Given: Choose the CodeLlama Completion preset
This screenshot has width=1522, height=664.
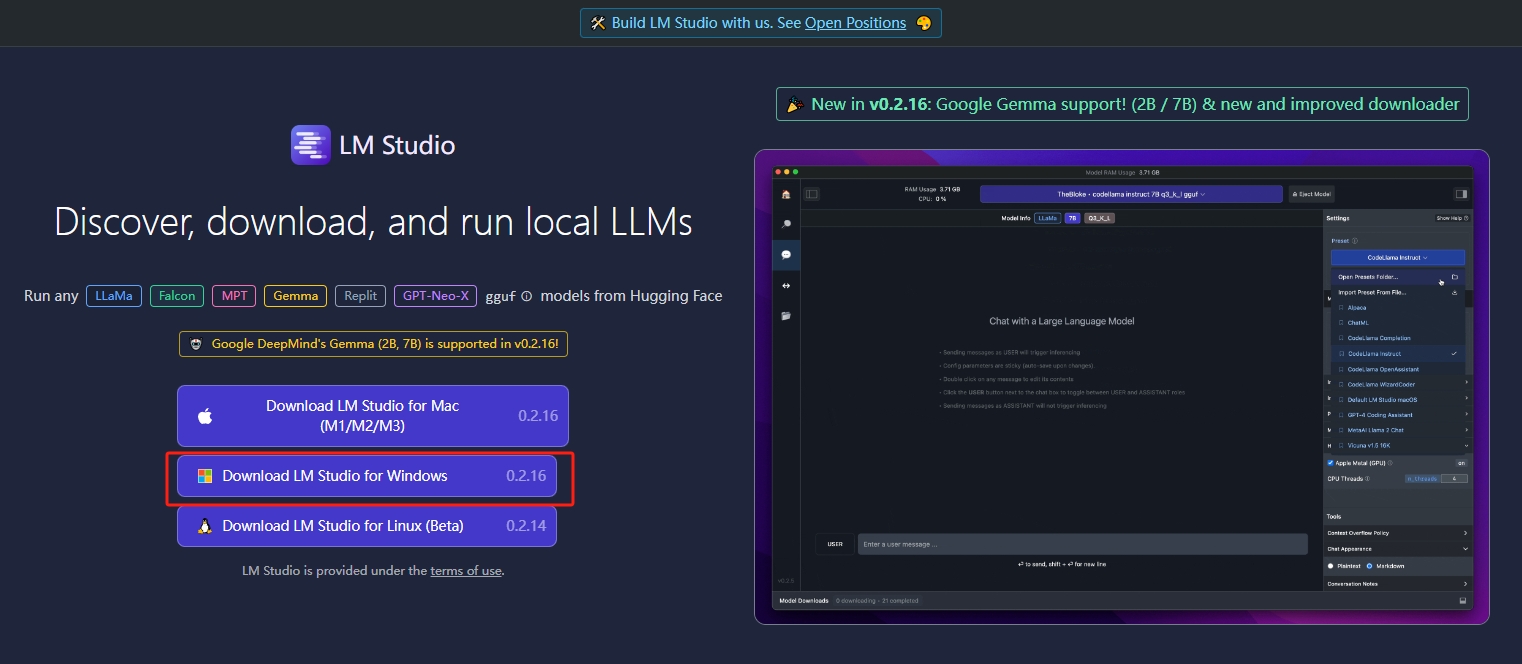Looking at the screenshot, I should [1398, 338].
